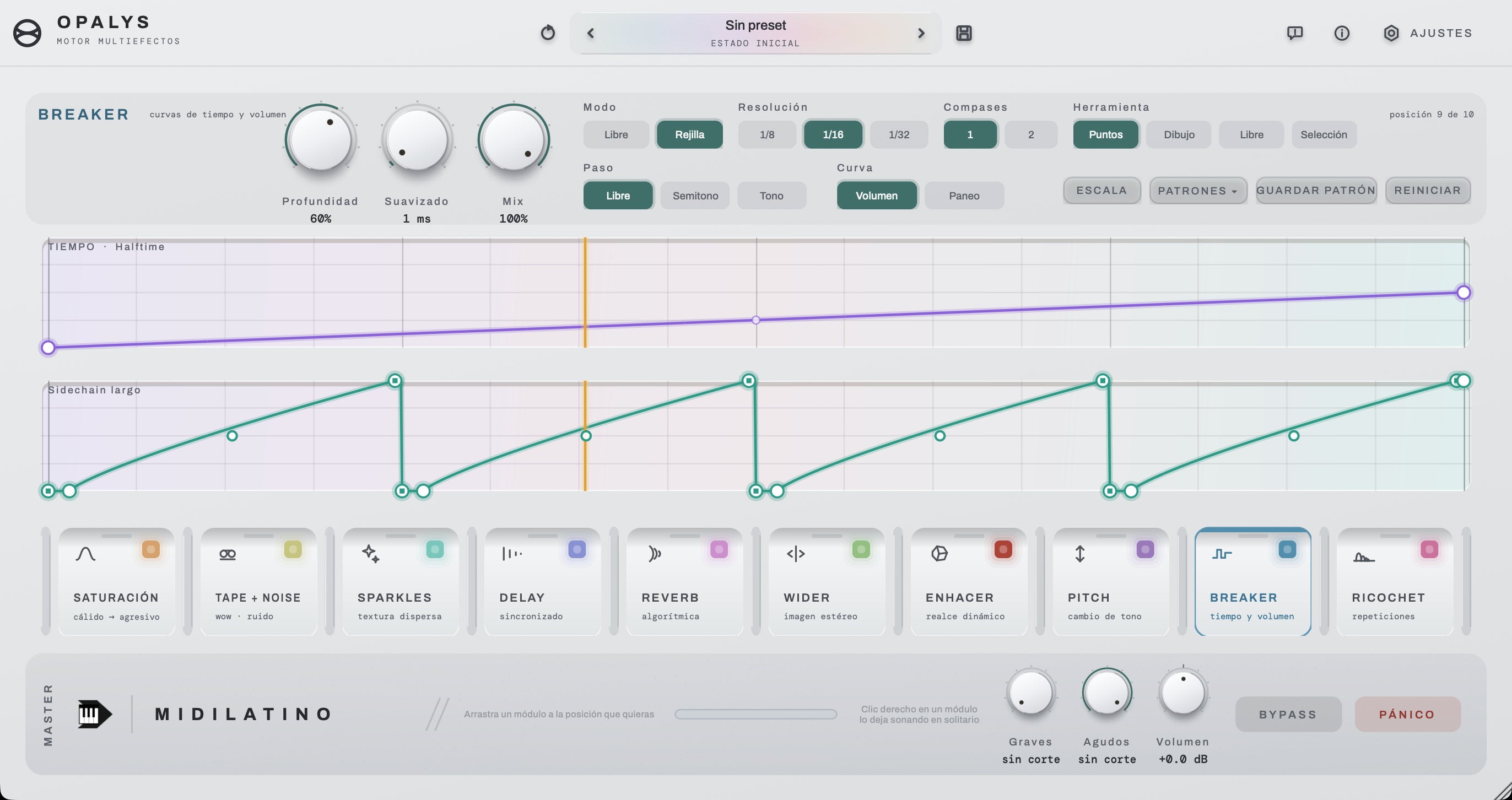Go to previous preset with left chevron
Image resolution: width=1512 pixels, height=800 pixels.
click(x=591, y=34)
